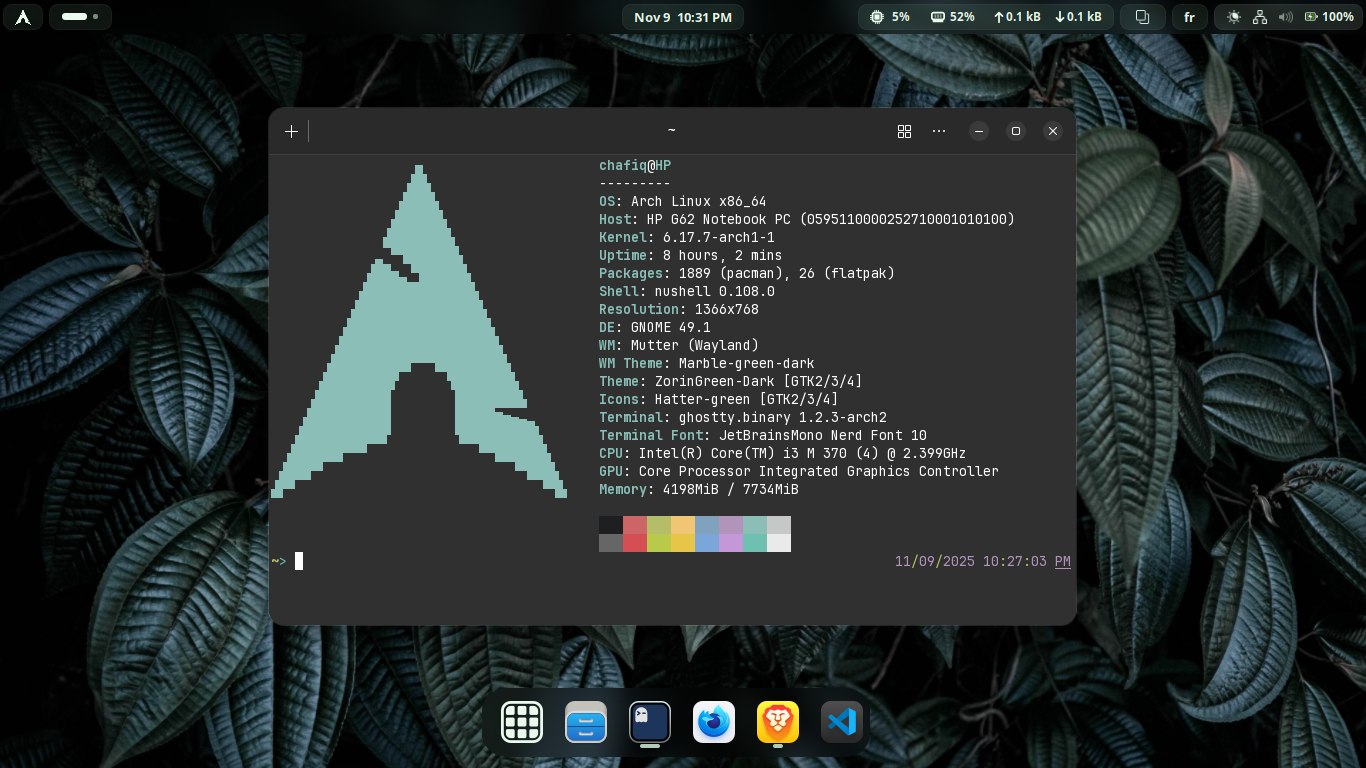
Task: Click the "Memory: 4198MiB / 7734MiB" line
Action: (699, 489)
